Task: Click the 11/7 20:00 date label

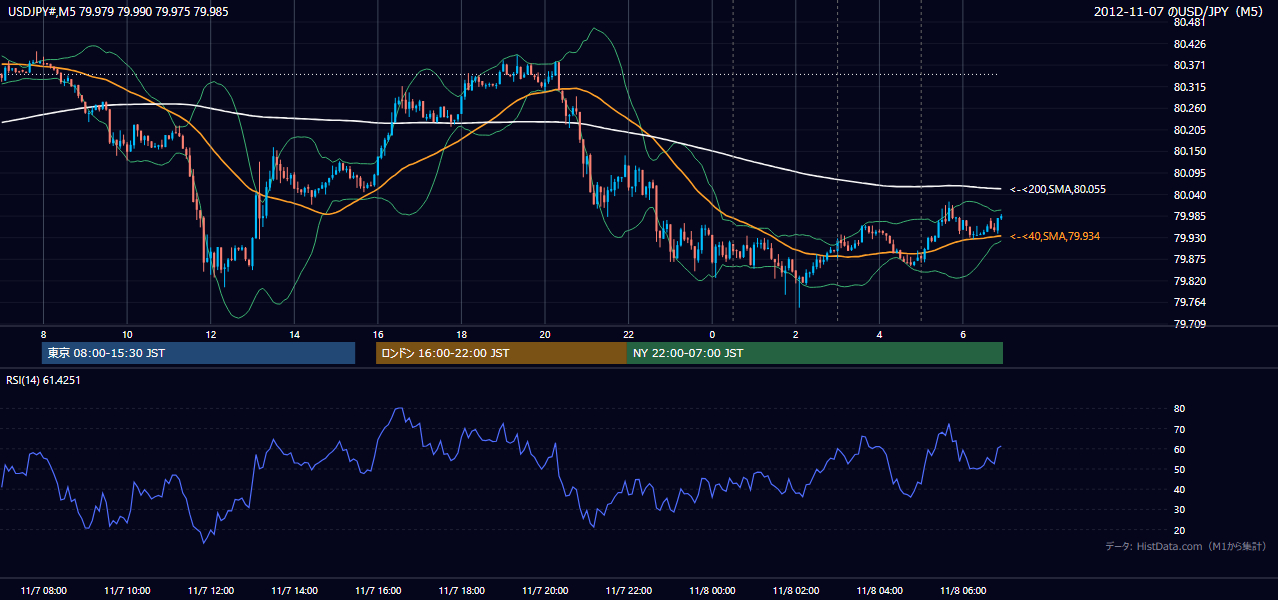Action: pyautogui.click(x=544, y=591)
